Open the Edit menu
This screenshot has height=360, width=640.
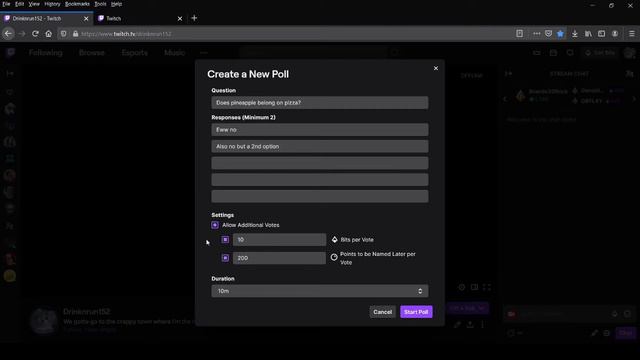[x=19, y=4]
